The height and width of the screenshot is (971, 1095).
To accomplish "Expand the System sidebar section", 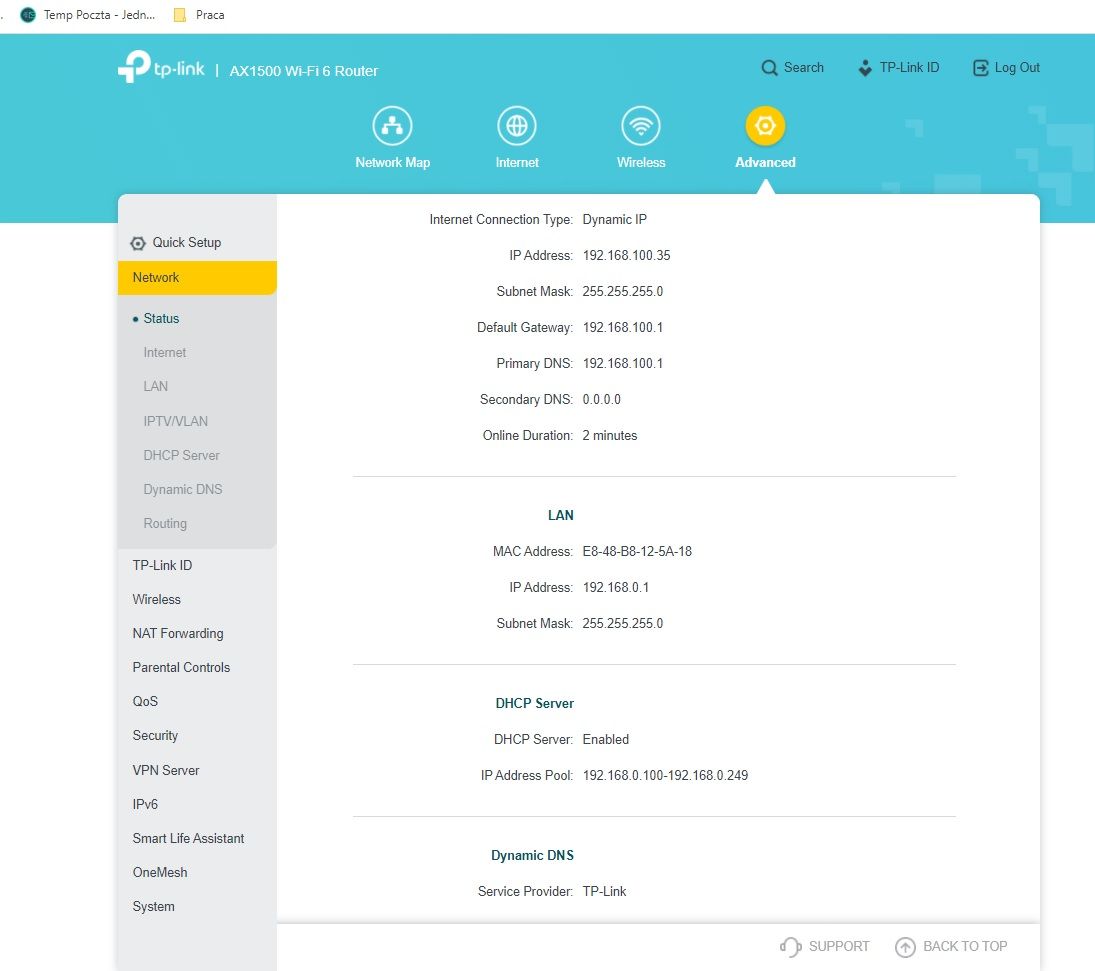I will pos(154,907).
